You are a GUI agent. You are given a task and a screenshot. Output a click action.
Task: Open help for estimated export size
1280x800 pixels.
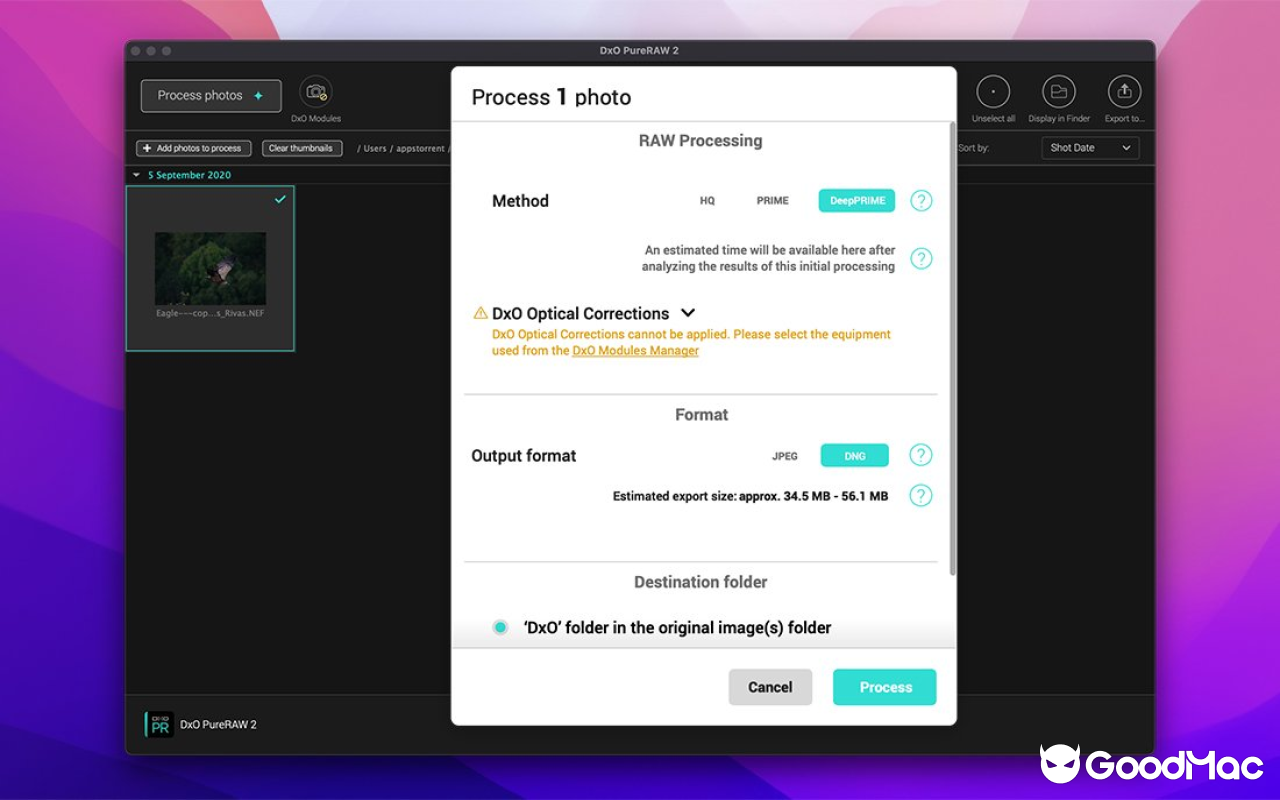921,496
